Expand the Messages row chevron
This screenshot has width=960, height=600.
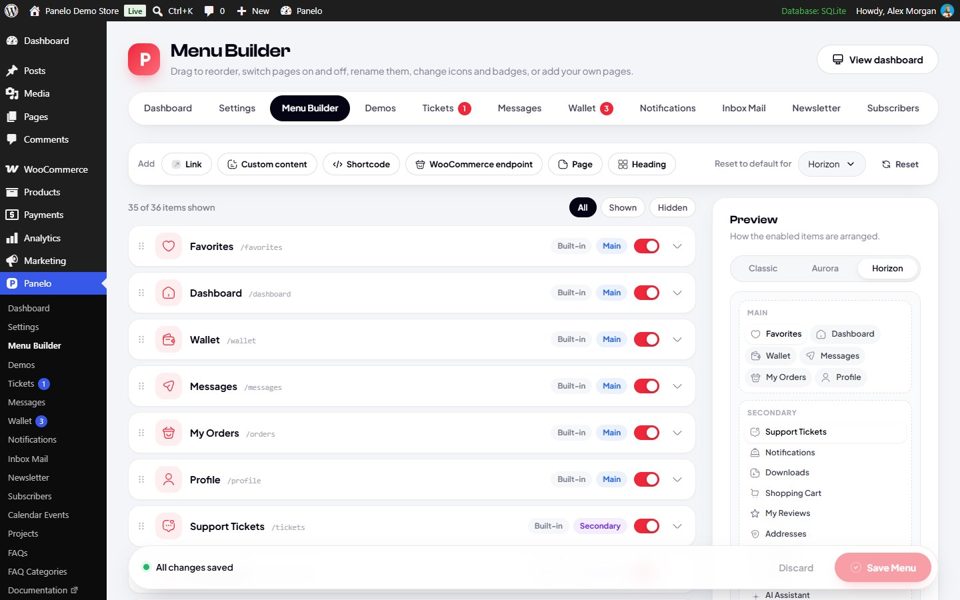pyautogui.click(x=677, y=386)
